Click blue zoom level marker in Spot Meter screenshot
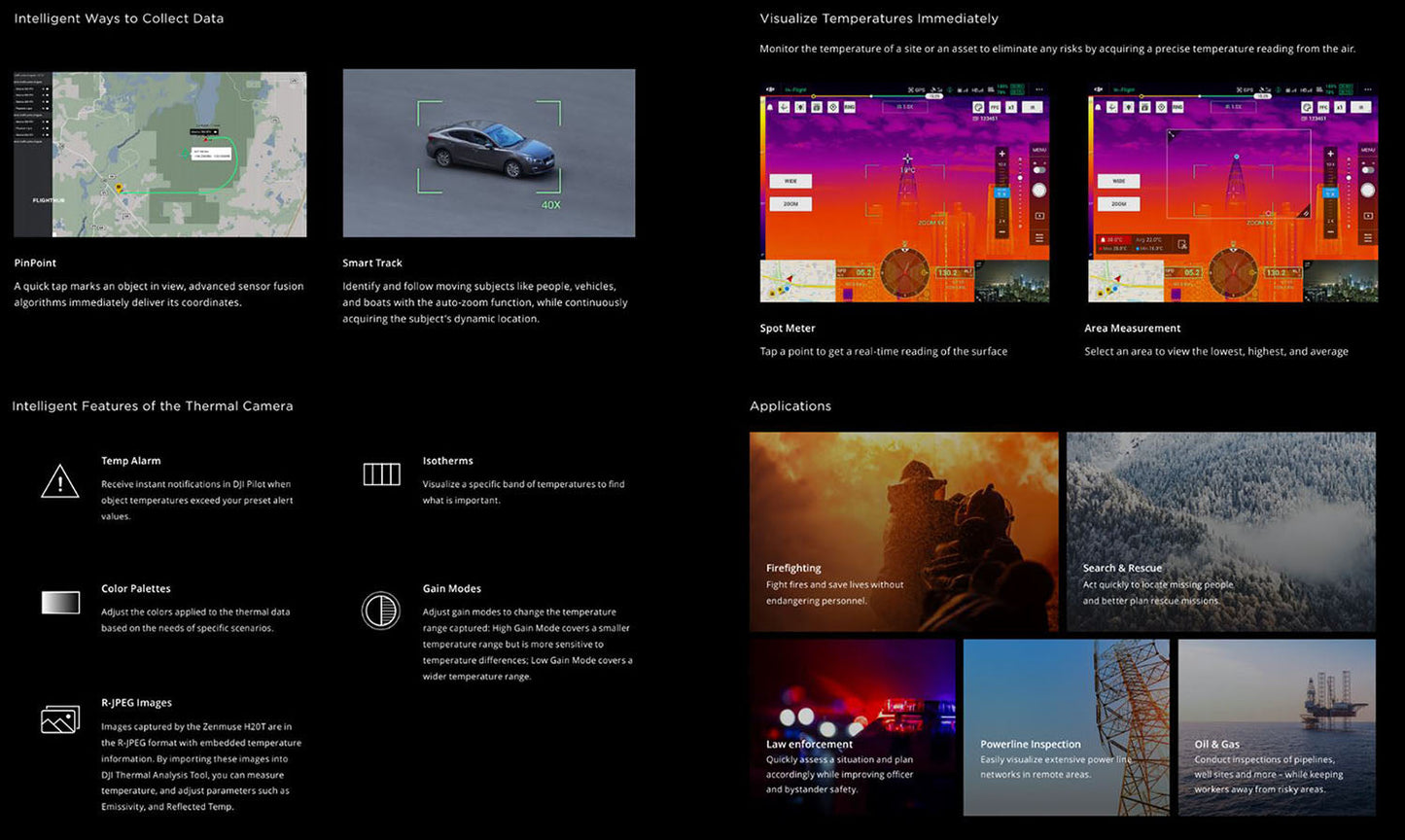1405x840 pixels. pyautogui.click(x=1001, y=192)
